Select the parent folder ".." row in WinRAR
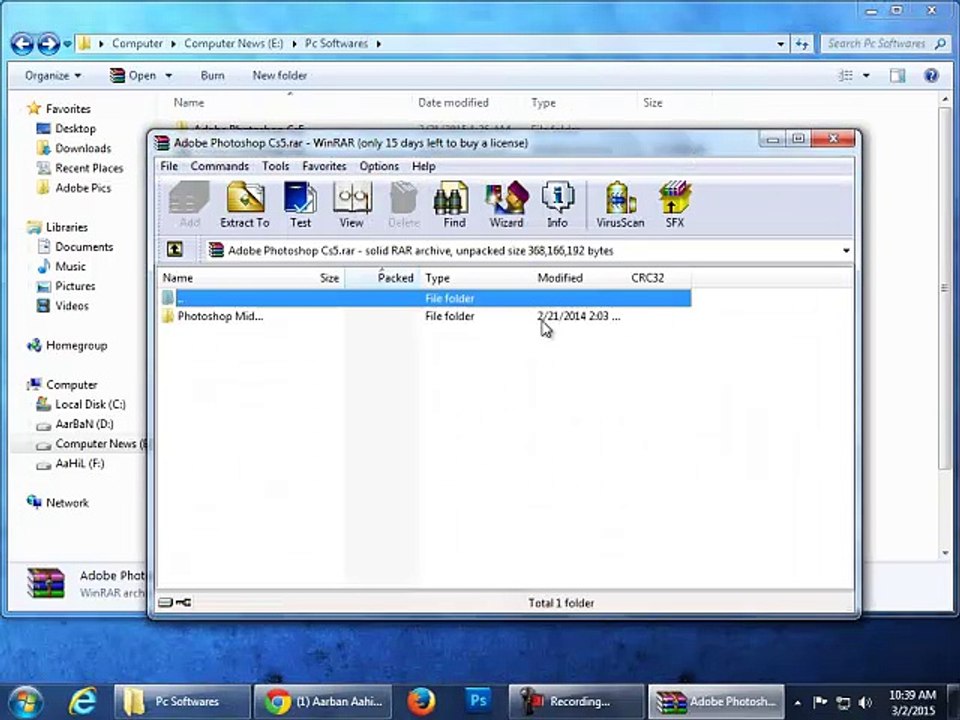Screen dimensions: 960x720 pos(425,298)
